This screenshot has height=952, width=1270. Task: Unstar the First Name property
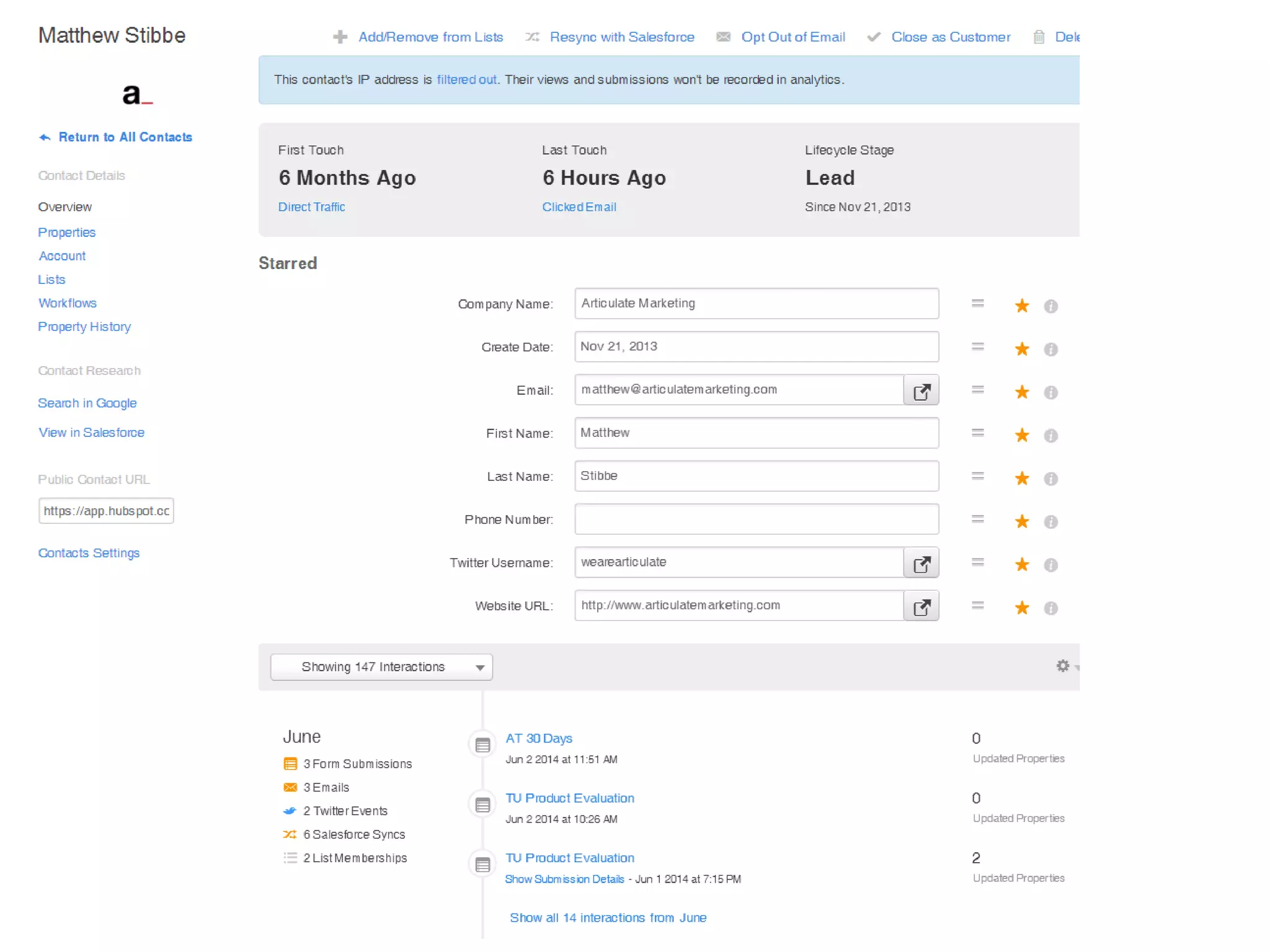(x=1021, y=435)
